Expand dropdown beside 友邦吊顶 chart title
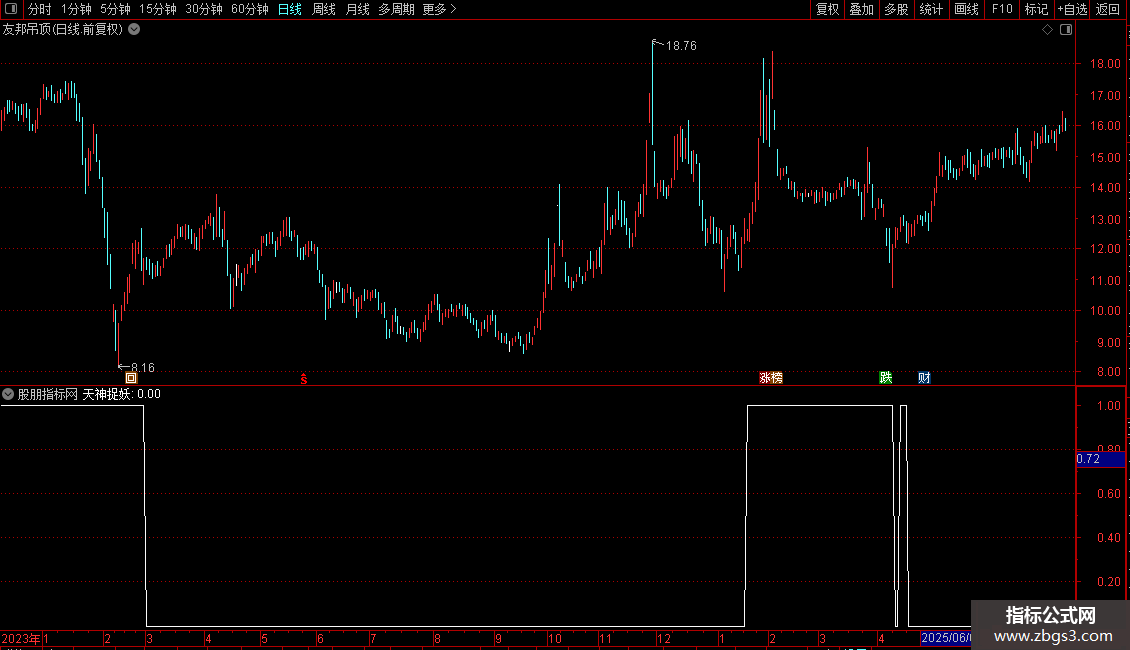Viewport: 1130px width, 650px height. coord(134,30)
